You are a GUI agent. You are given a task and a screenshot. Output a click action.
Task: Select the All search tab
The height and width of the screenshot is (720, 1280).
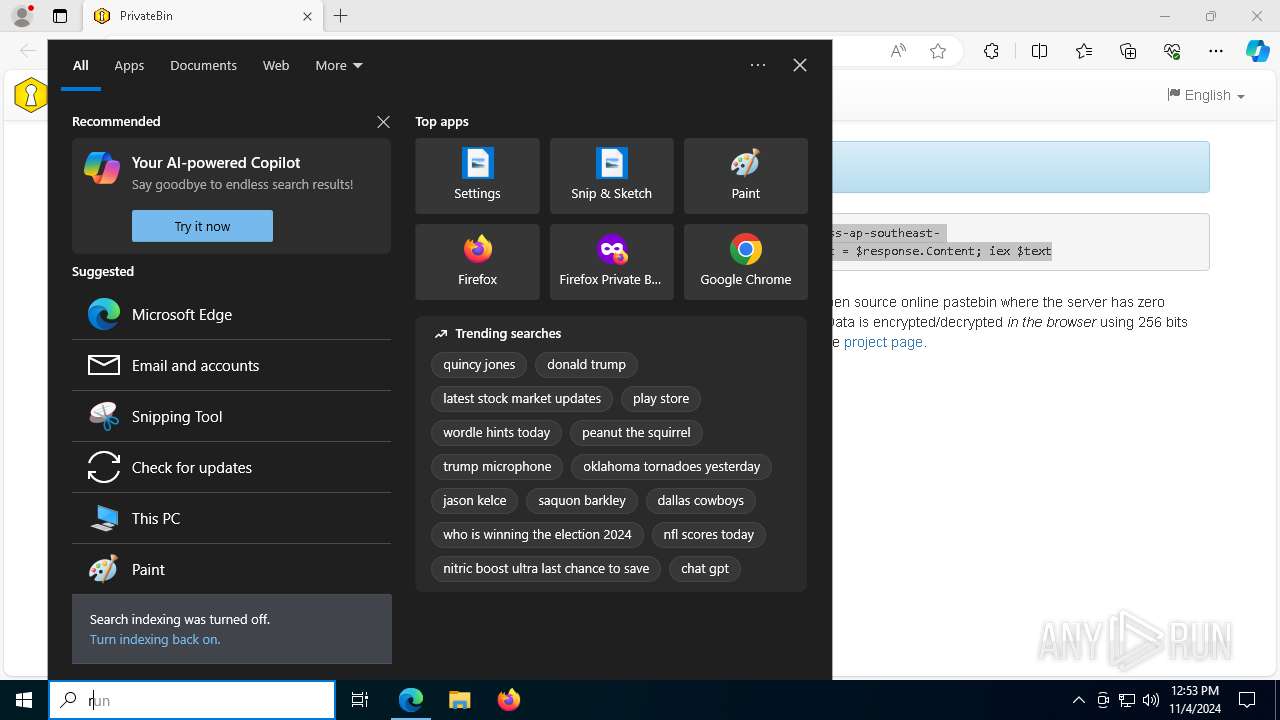(x=81, y=65)
